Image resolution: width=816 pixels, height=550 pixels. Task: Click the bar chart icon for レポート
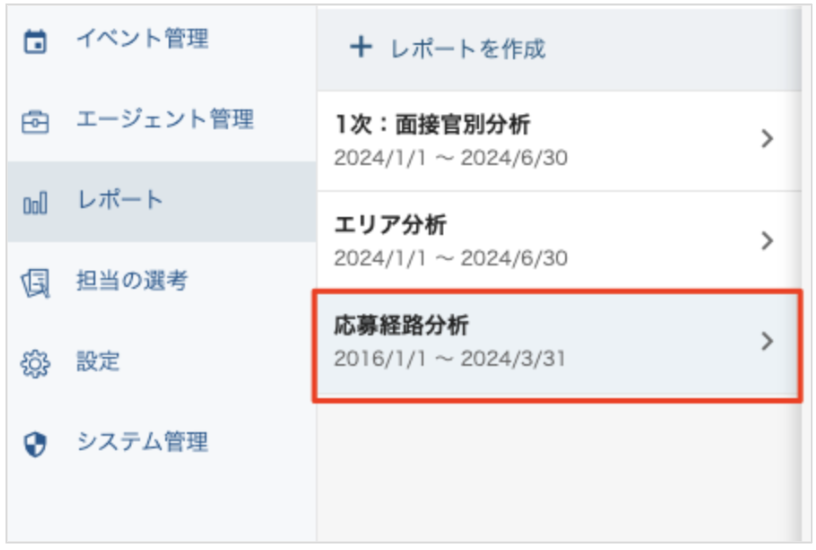(x=35, y=203)
